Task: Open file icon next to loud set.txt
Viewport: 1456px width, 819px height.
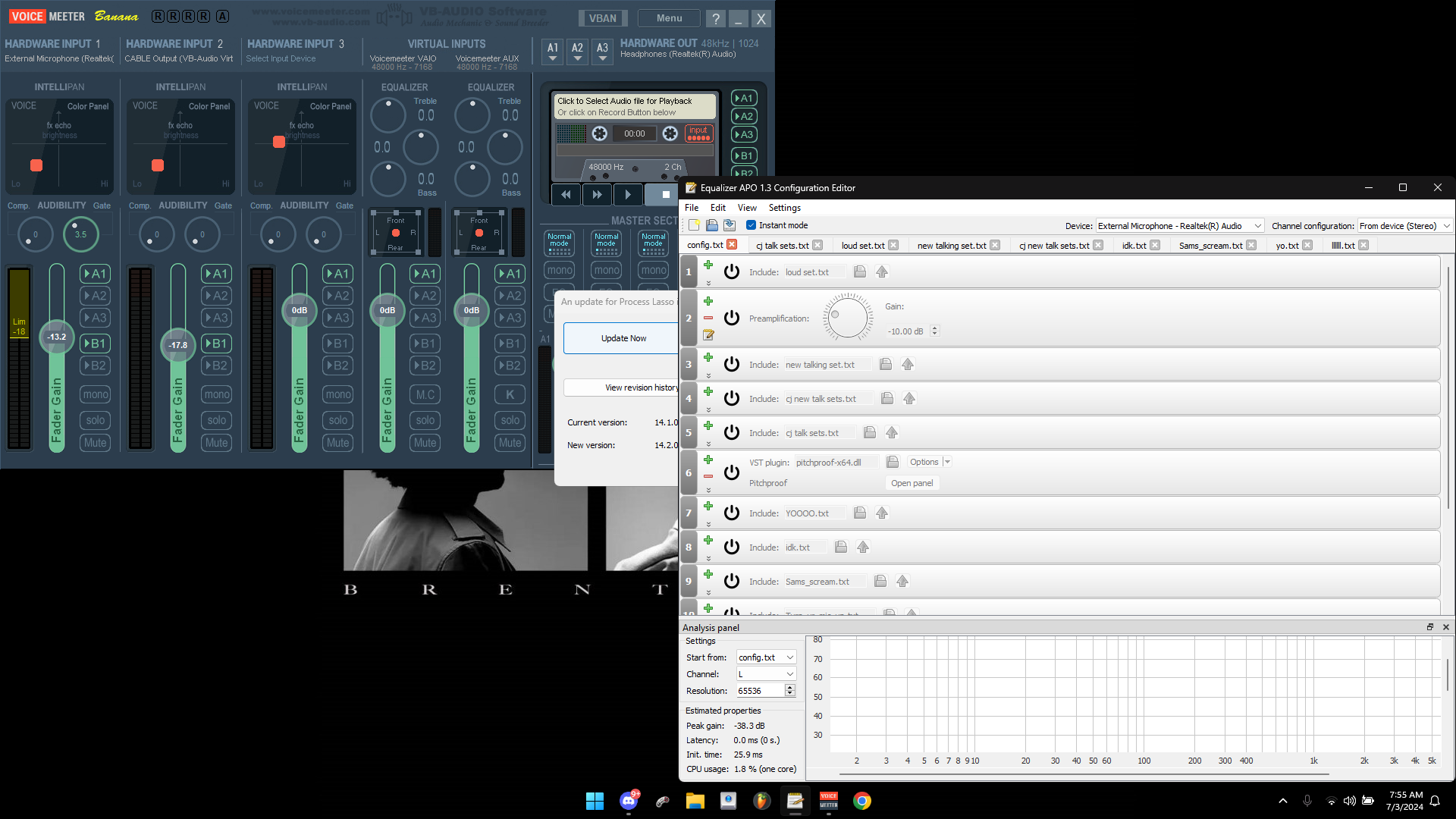Action: [860, 271]
